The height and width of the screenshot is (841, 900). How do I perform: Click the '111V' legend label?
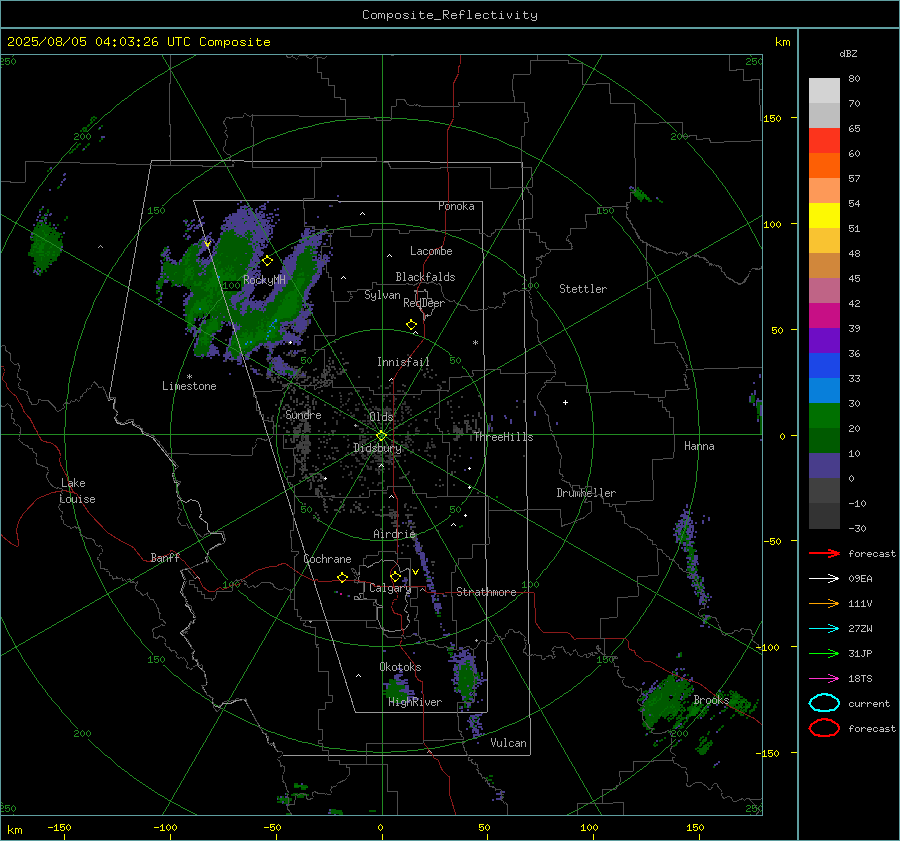pos(860,603)
